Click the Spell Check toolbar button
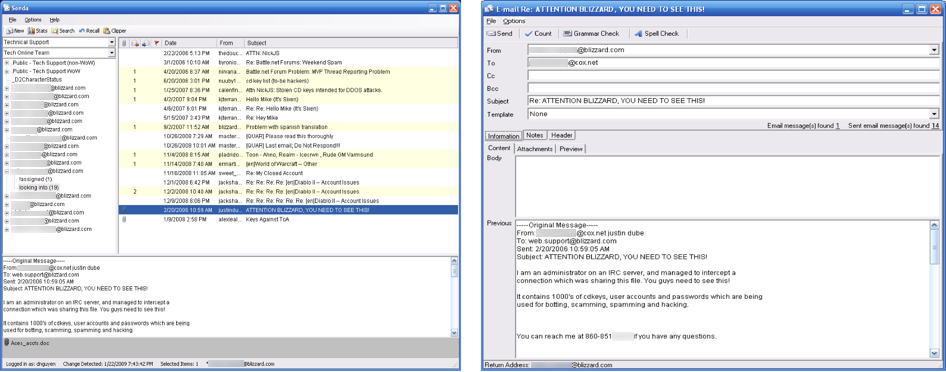The height and width of the screenshot is (372, 946). point(656,34)
